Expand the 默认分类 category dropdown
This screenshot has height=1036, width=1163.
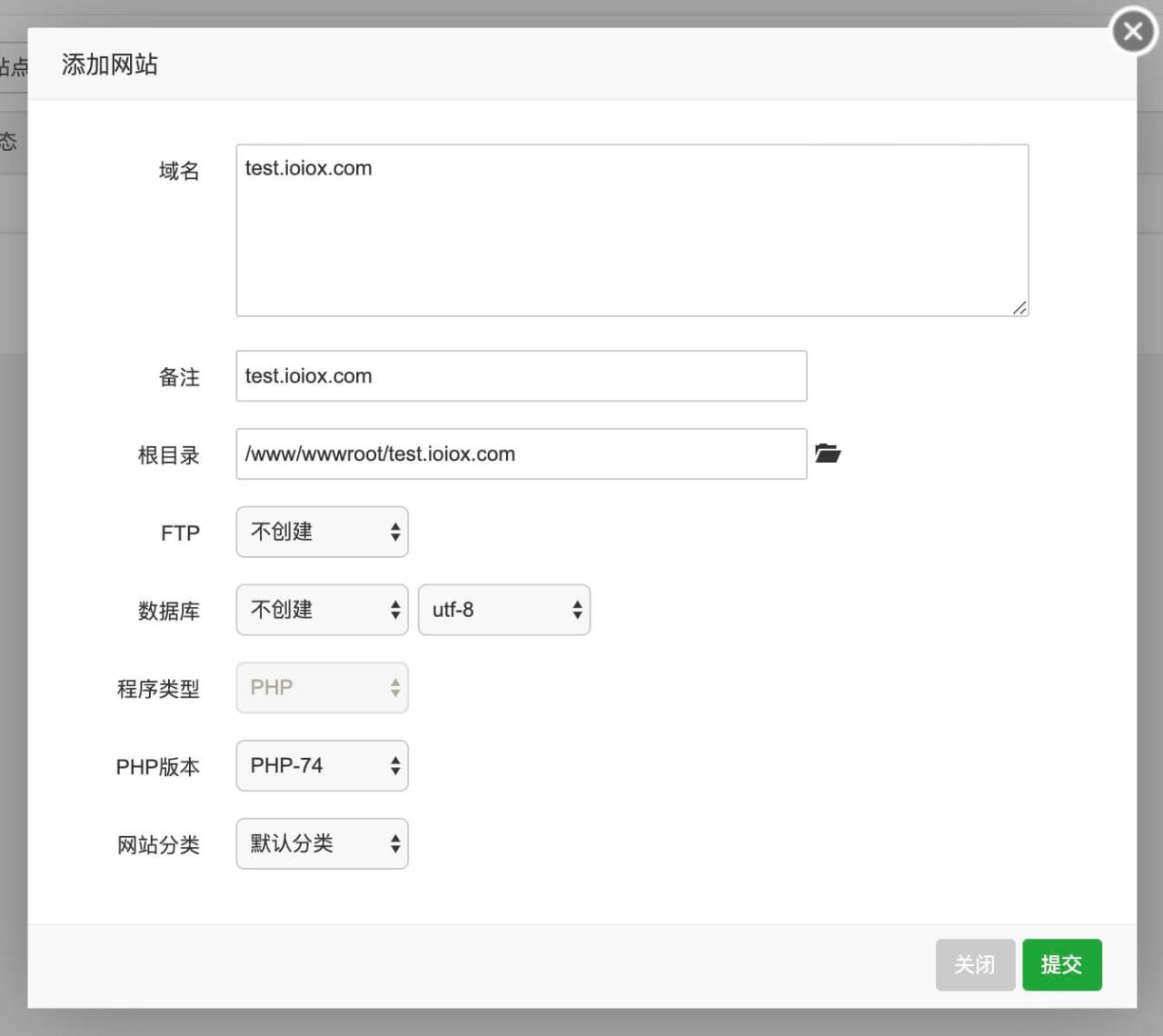(x=322, y=844)
